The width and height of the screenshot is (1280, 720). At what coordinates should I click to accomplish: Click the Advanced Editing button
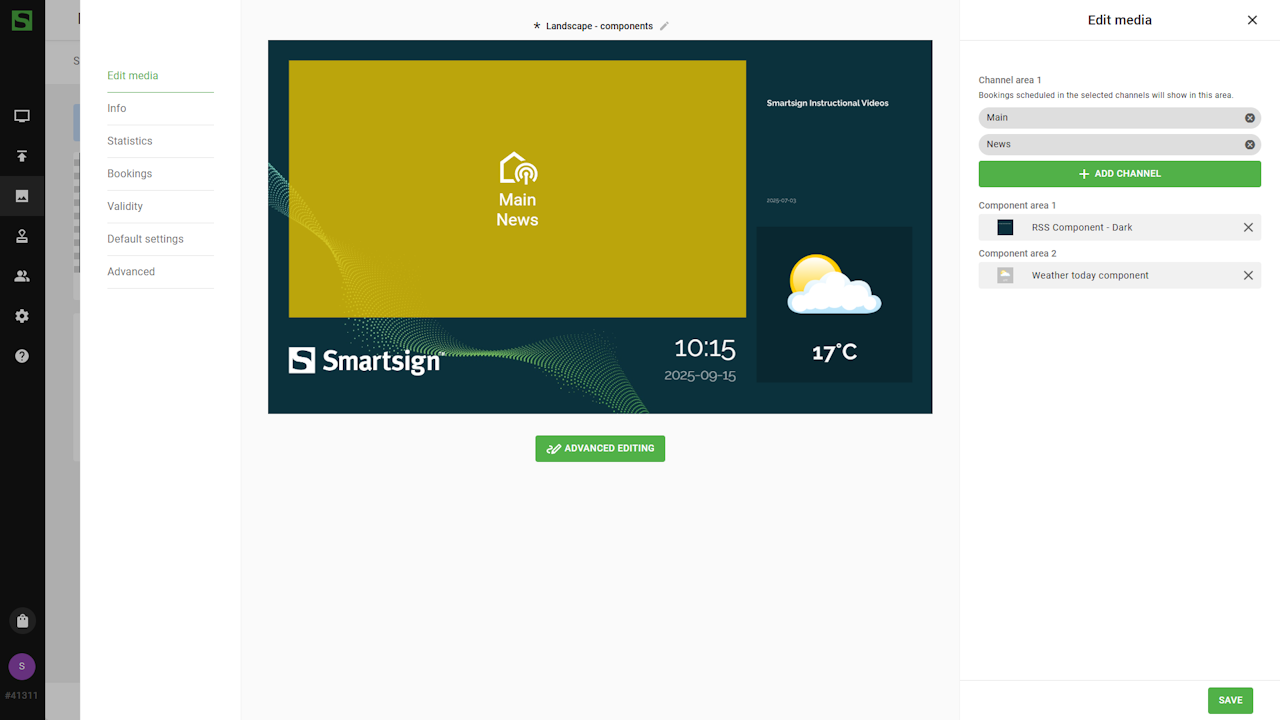tap(600, 449)
